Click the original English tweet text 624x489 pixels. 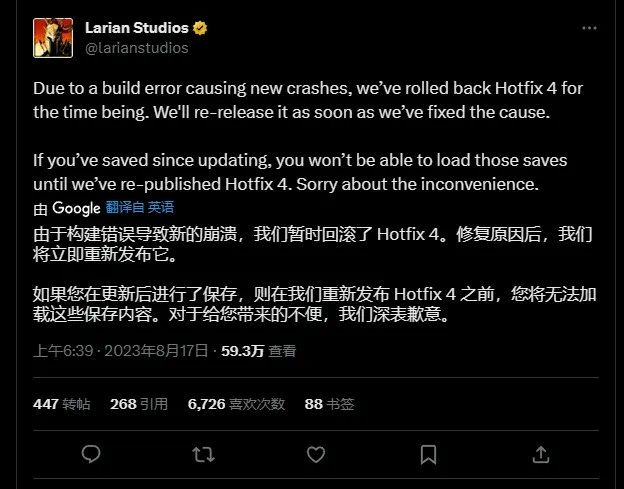pos(308,136)
